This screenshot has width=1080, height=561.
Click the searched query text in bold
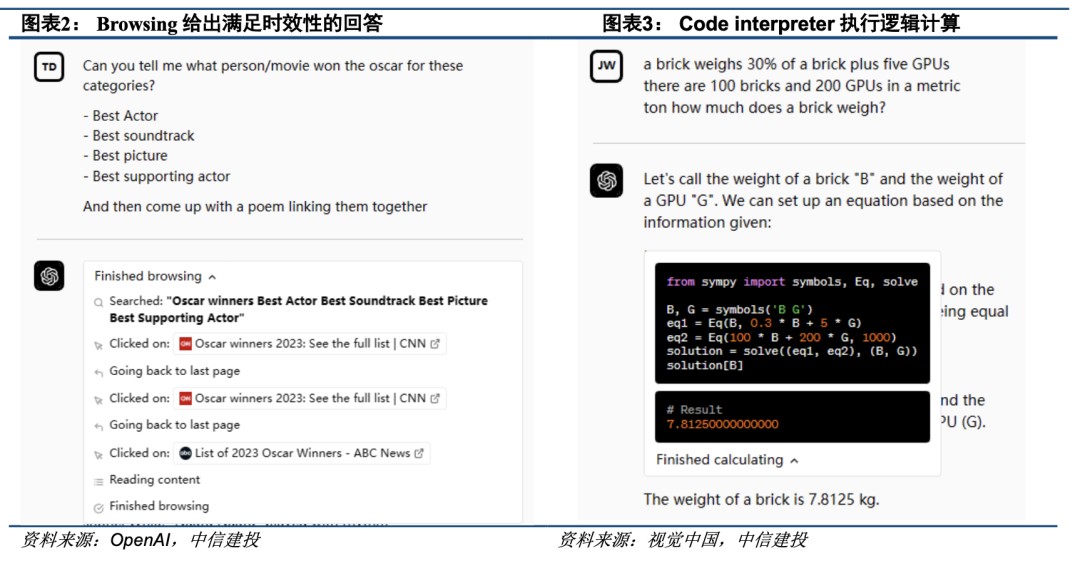(x=298, y=309)
